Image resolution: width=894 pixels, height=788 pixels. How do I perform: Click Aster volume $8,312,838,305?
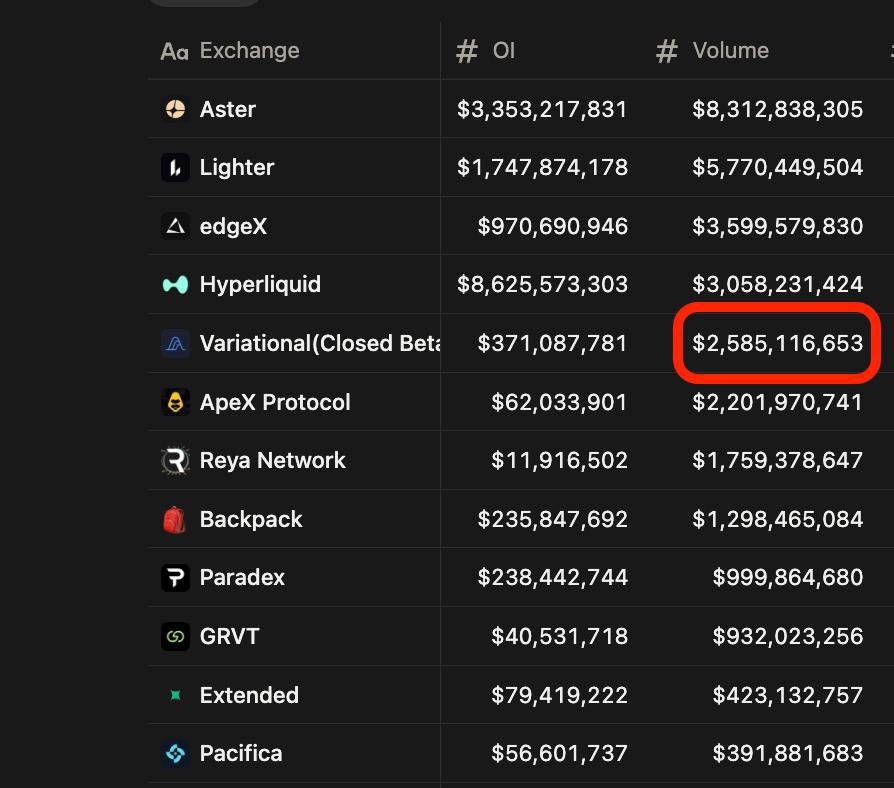pos(777,109)
